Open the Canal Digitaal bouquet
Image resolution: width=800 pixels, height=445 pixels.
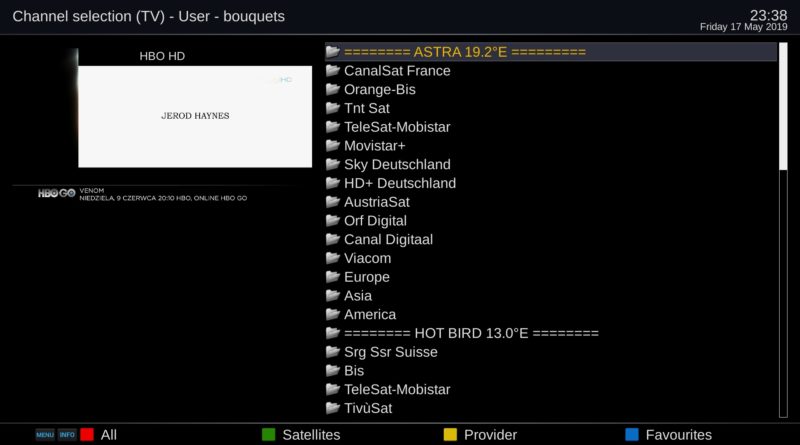click(x=551, y=239)
